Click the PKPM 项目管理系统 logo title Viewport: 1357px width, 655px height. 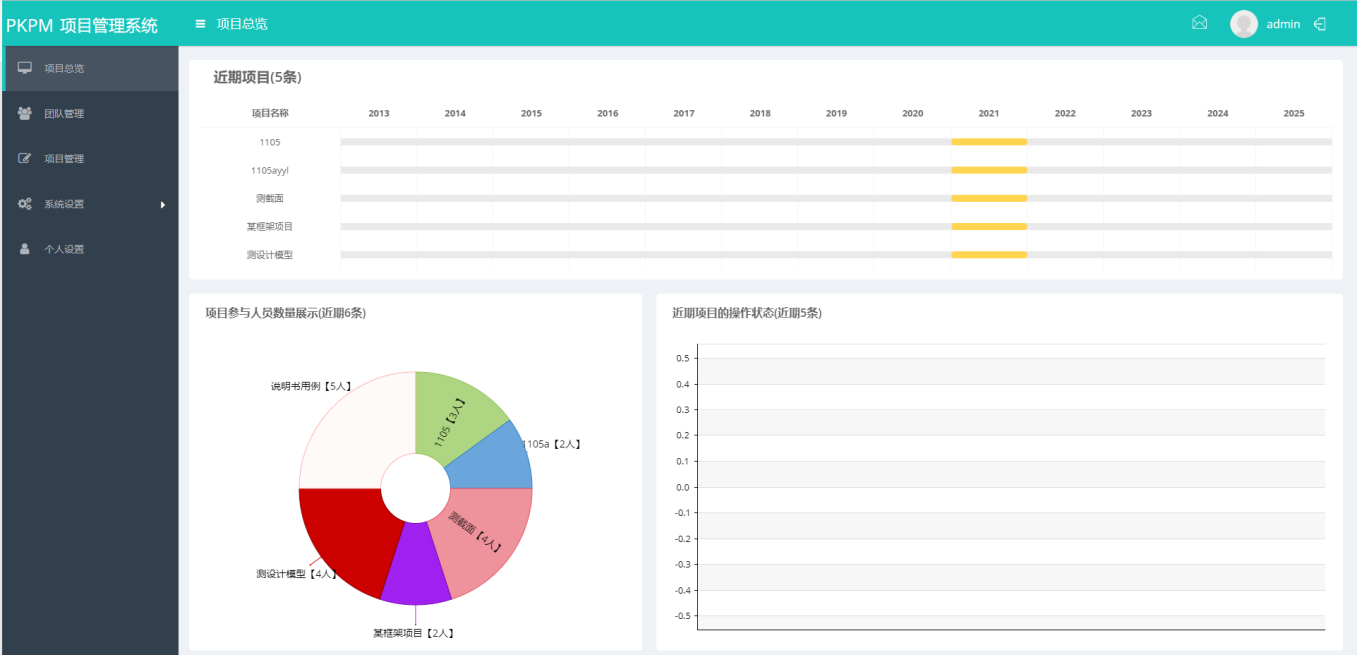click(x=82, y=26)
